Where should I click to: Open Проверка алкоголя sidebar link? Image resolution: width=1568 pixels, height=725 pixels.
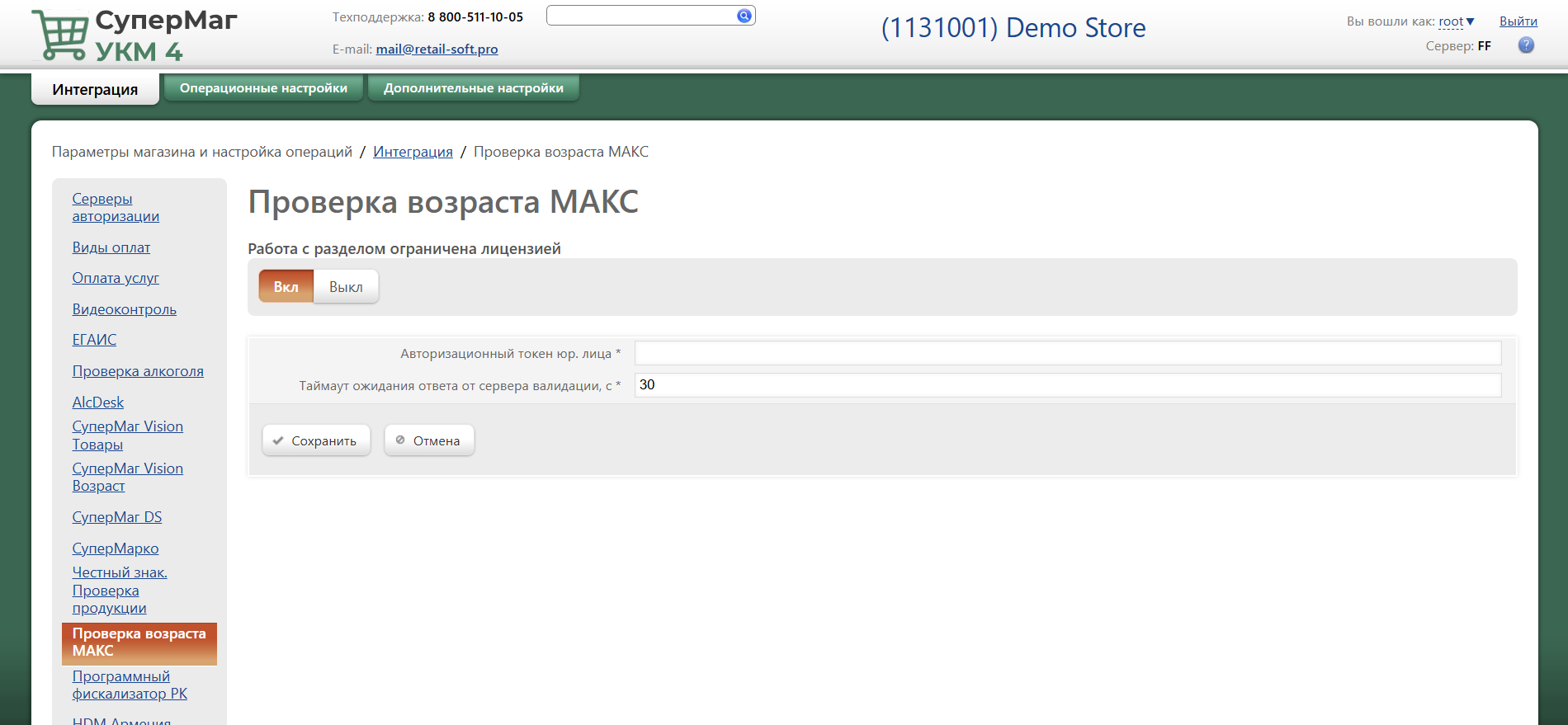click(138, 371)
